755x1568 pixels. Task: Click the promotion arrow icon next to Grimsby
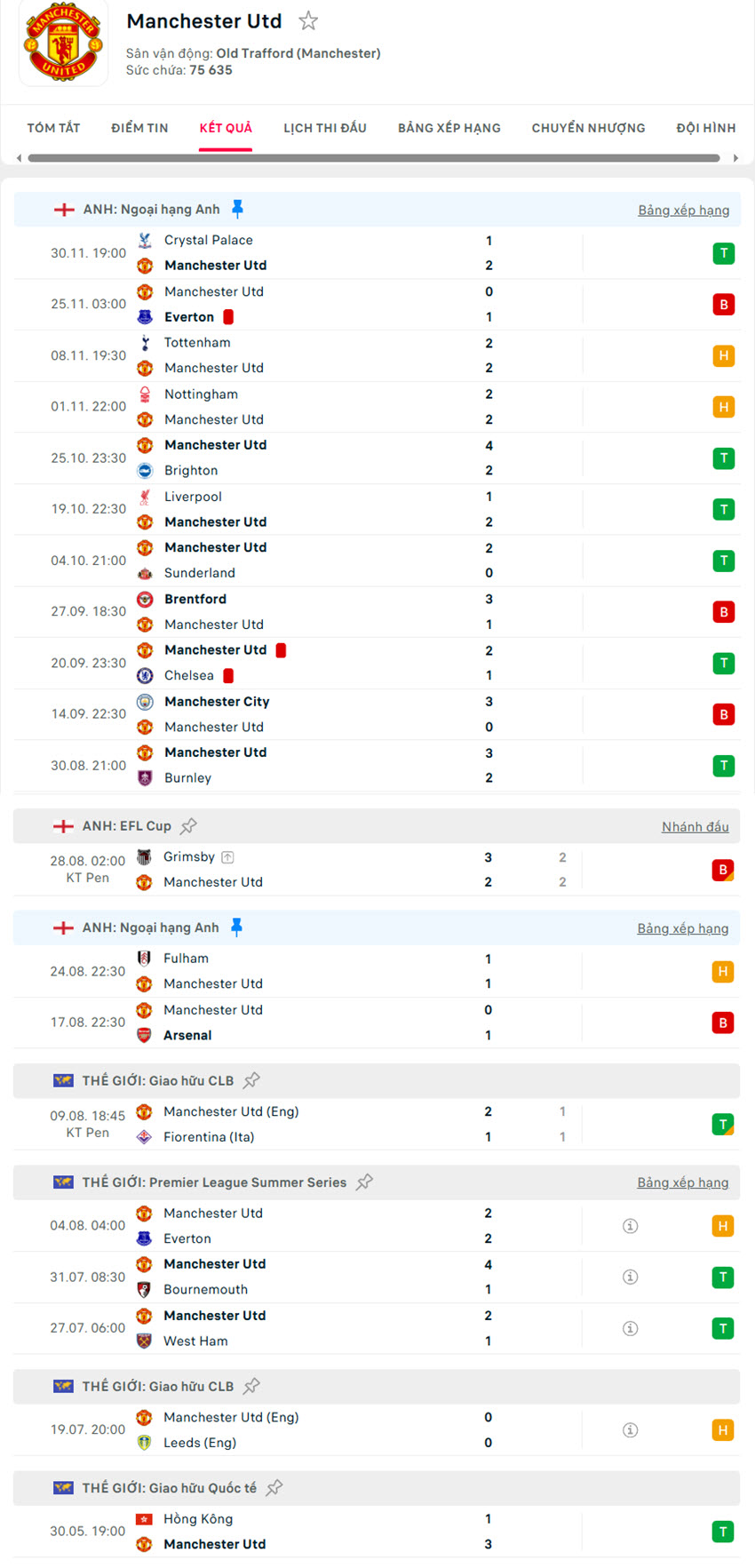tap(227, 856)
